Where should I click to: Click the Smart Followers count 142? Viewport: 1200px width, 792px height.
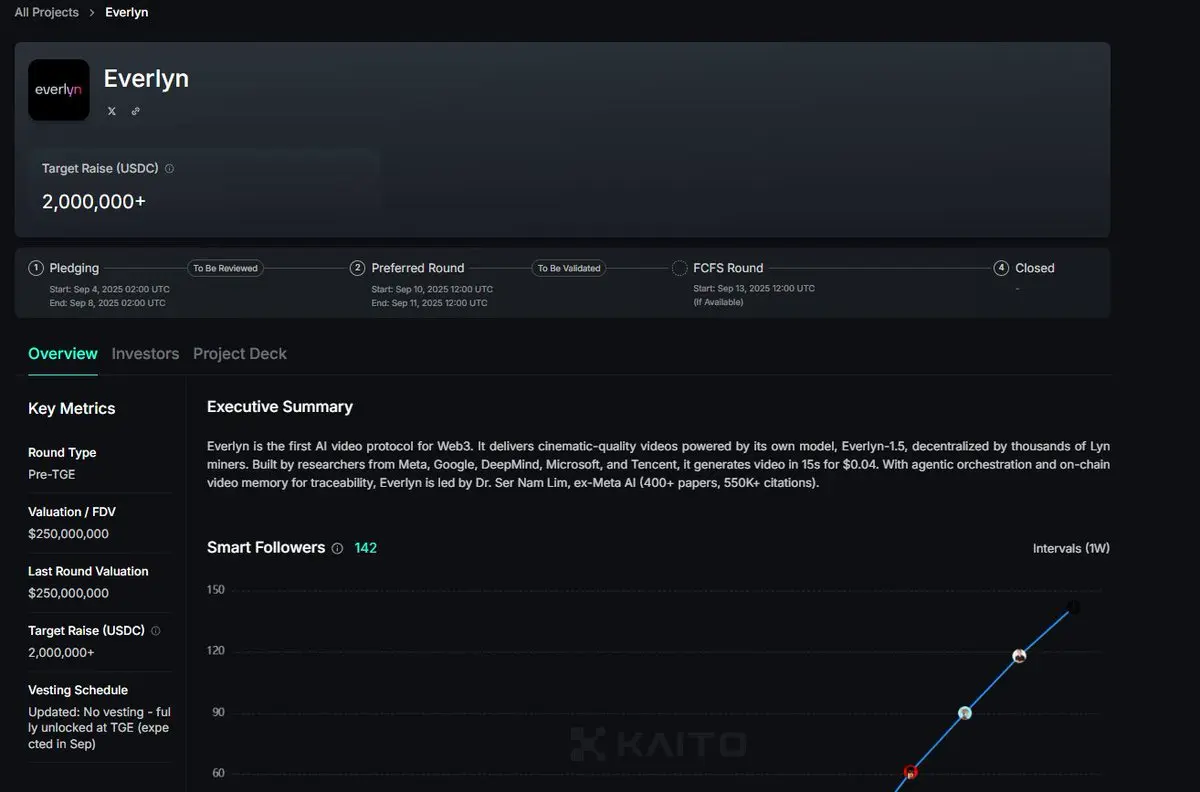[x=366, y=548]
